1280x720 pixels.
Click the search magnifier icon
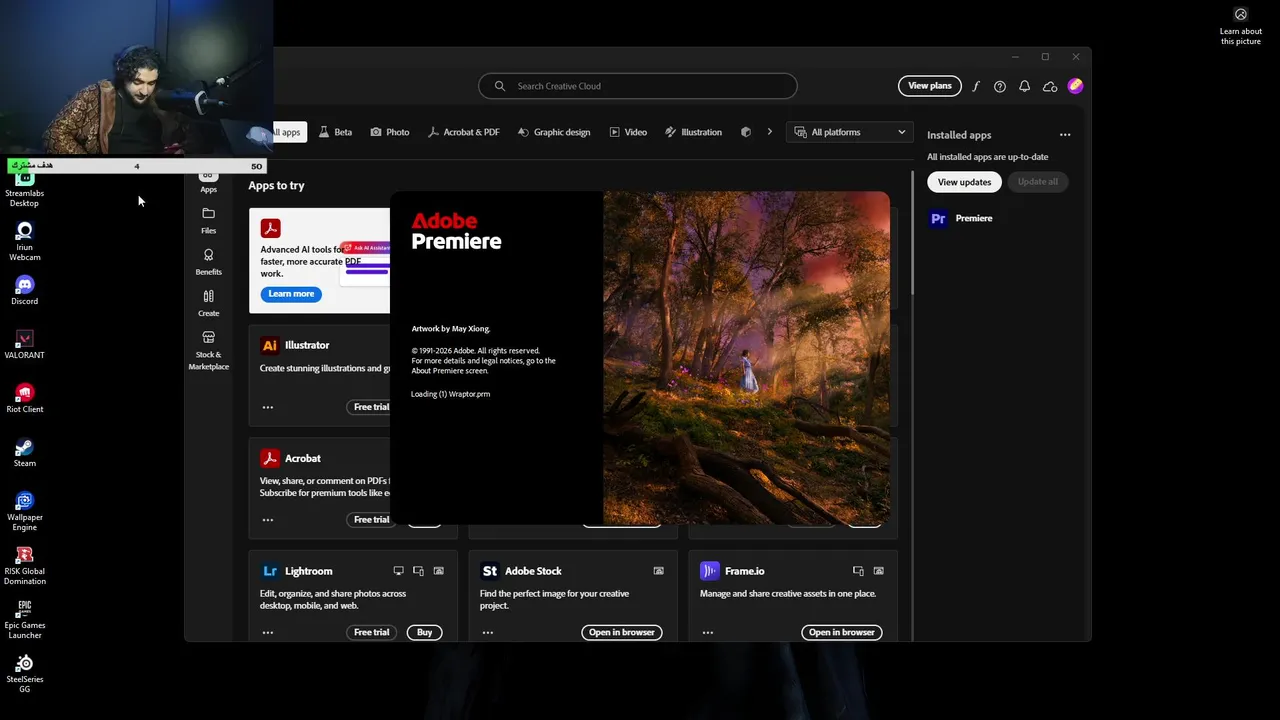[499, 86]
